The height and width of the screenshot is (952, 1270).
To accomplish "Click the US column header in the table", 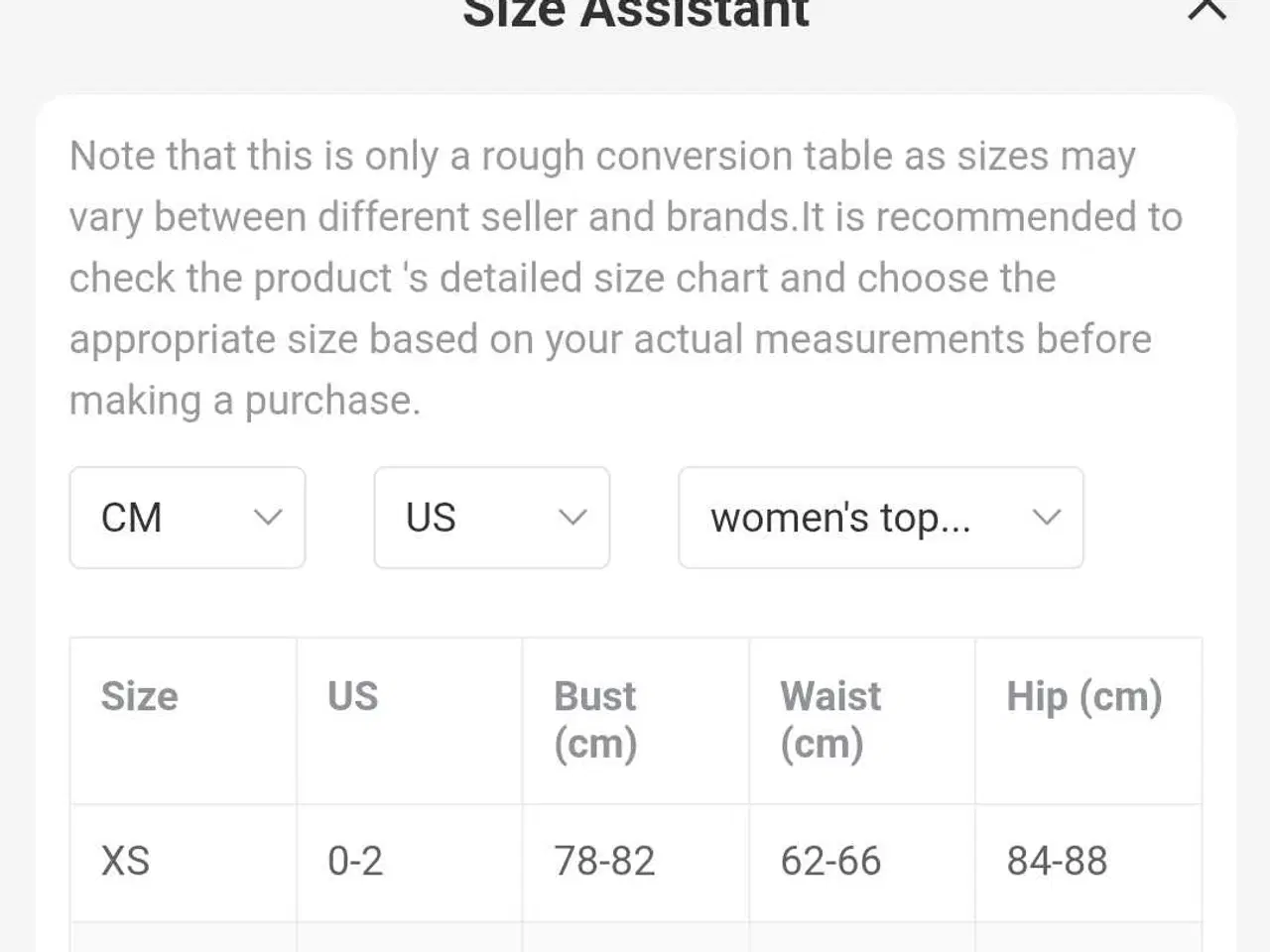I will point(353,696).
